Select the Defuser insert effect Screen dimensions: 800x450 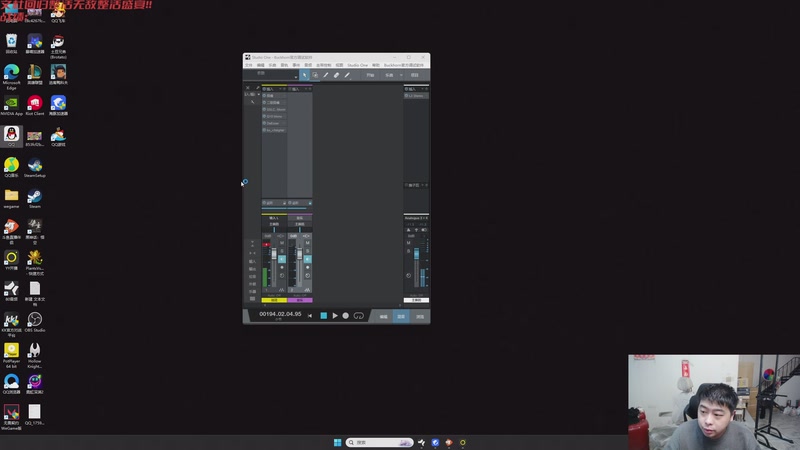click(x=274, y=123)
